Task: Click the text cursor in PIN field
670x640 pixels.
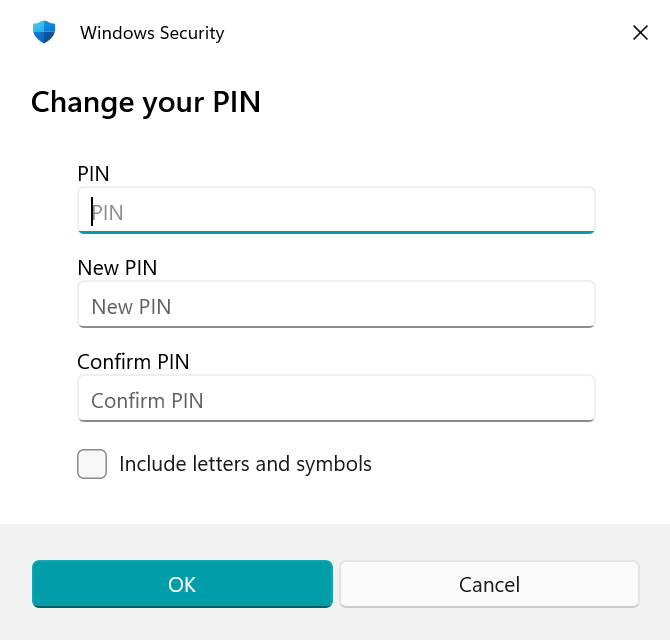Action: click(92, 211)
